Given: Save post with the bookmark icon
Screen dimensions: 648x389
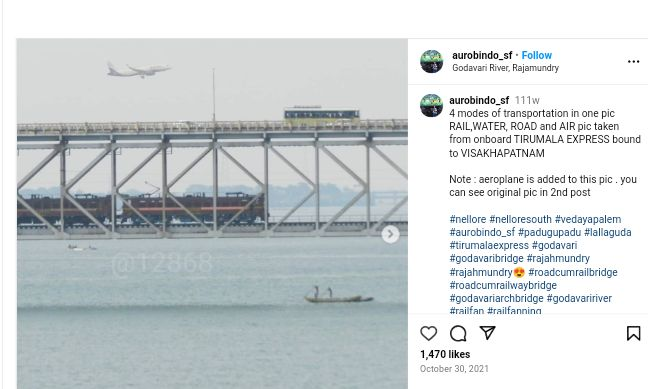Looking at the screenshot, I should (634, 333).
